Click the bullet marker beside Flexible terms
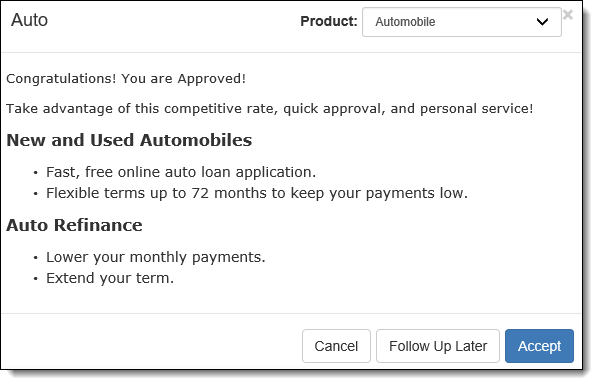This screenshot has width=598, height=385. coord(35,194)
